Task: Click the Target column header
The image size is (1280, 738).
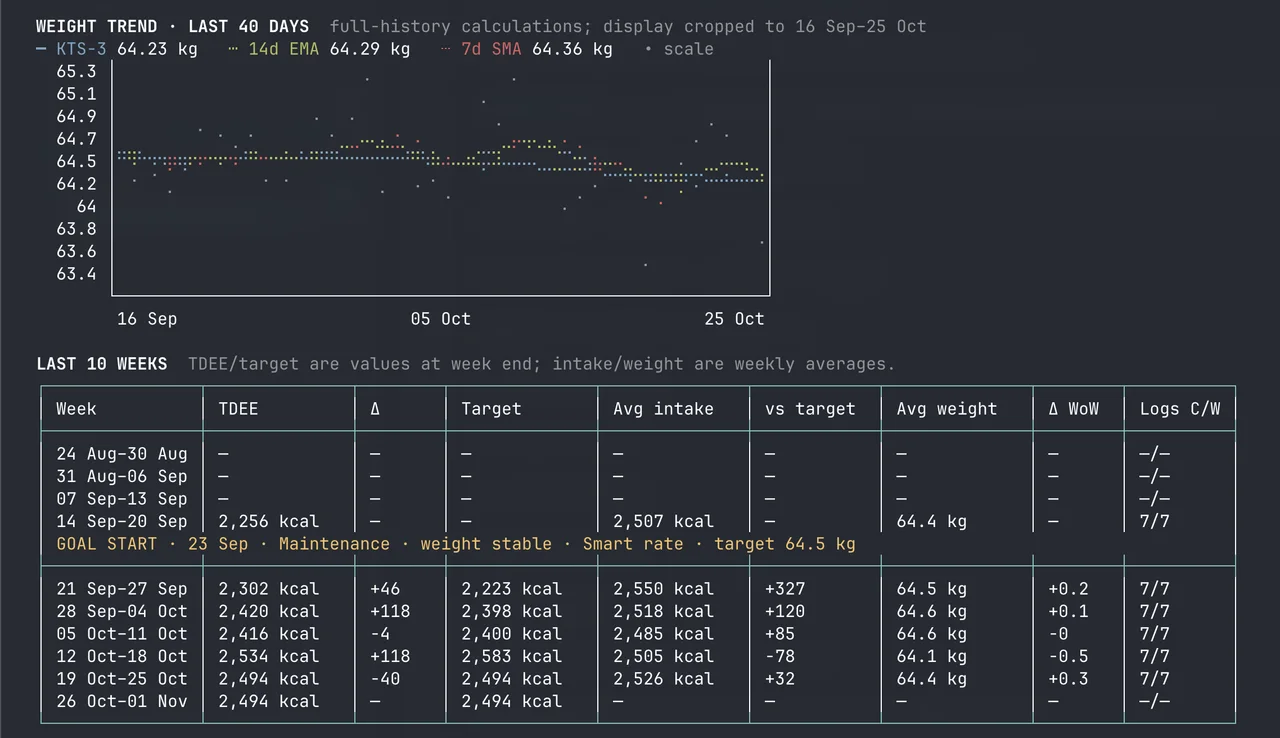Action: pyautogui.click(x=491, y=409)
